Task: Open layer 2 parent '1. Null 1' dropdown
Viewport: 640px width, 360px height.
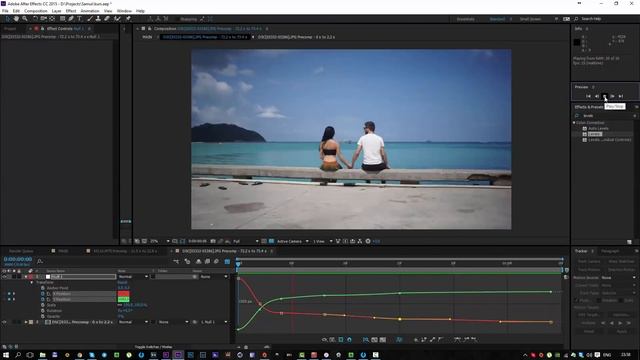Action: click(x=214, y=322)
